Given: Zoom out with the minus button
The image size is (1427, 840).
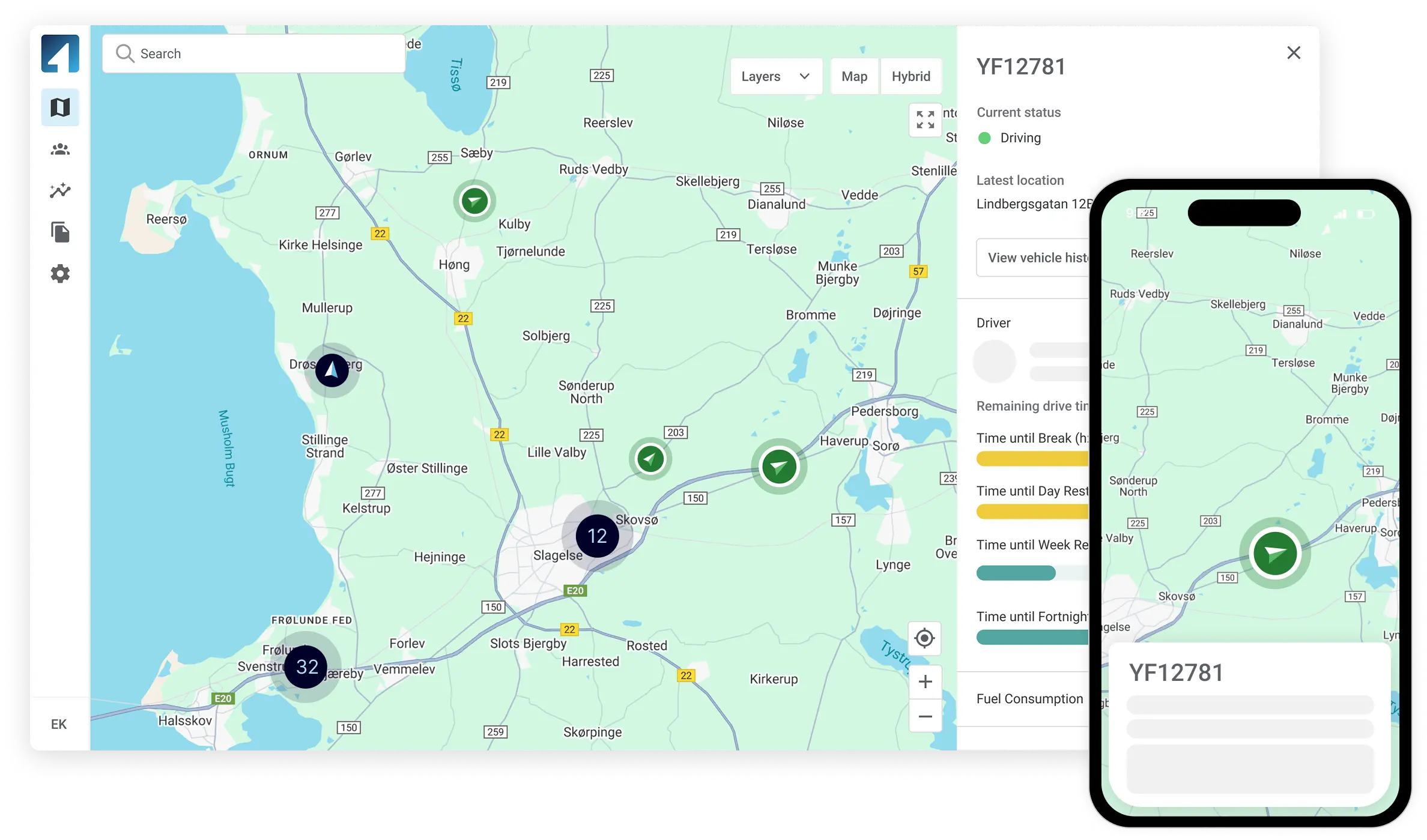Looking at the screenshot, I should click(x=926, y=716).
